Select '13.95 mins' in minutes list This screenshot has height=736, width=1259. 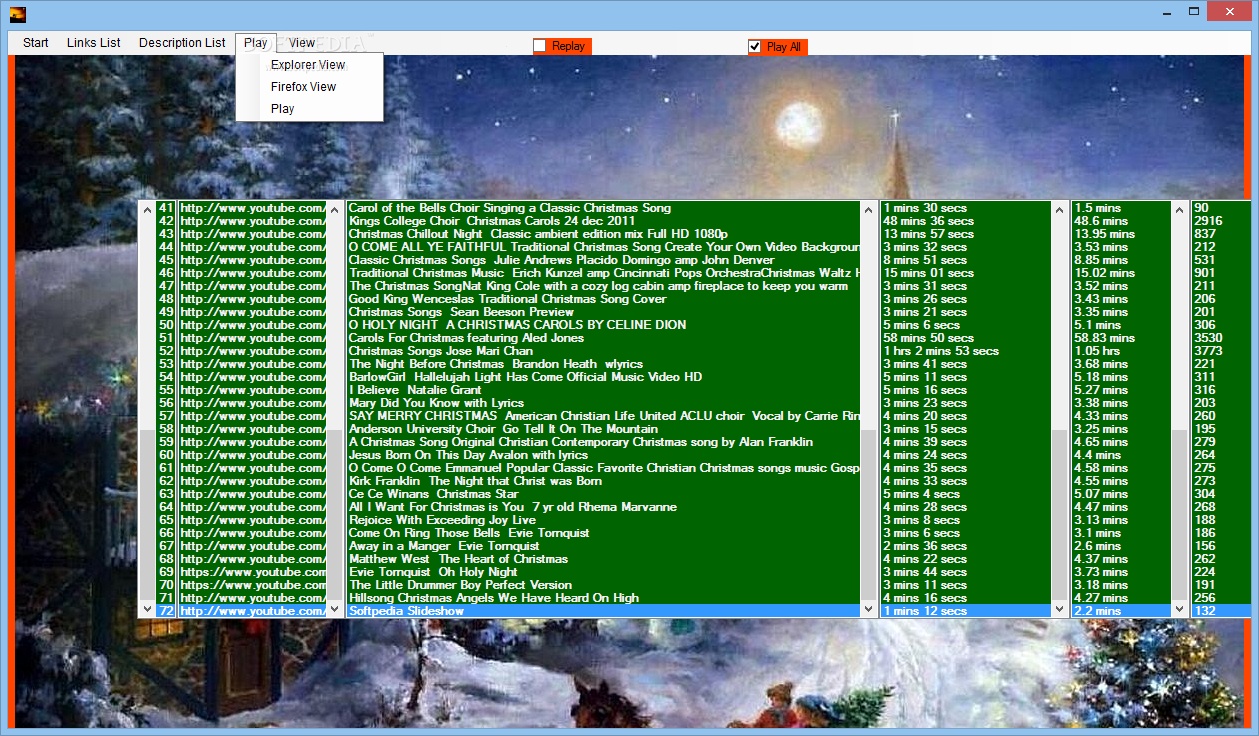tap(1122, 234)
